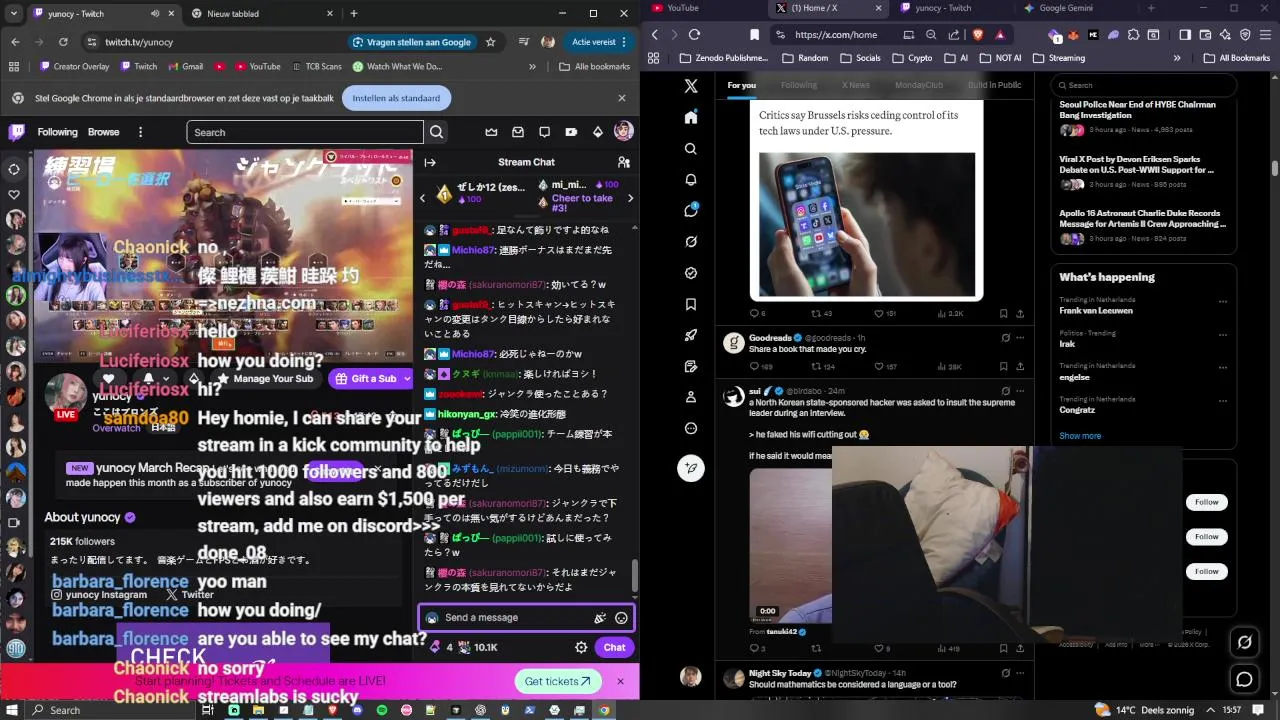This screenshot has height=720, width=1280.
Task: Open the notification bell dropdown under stream
Action: pyautogui.click(x=155, y=379)
